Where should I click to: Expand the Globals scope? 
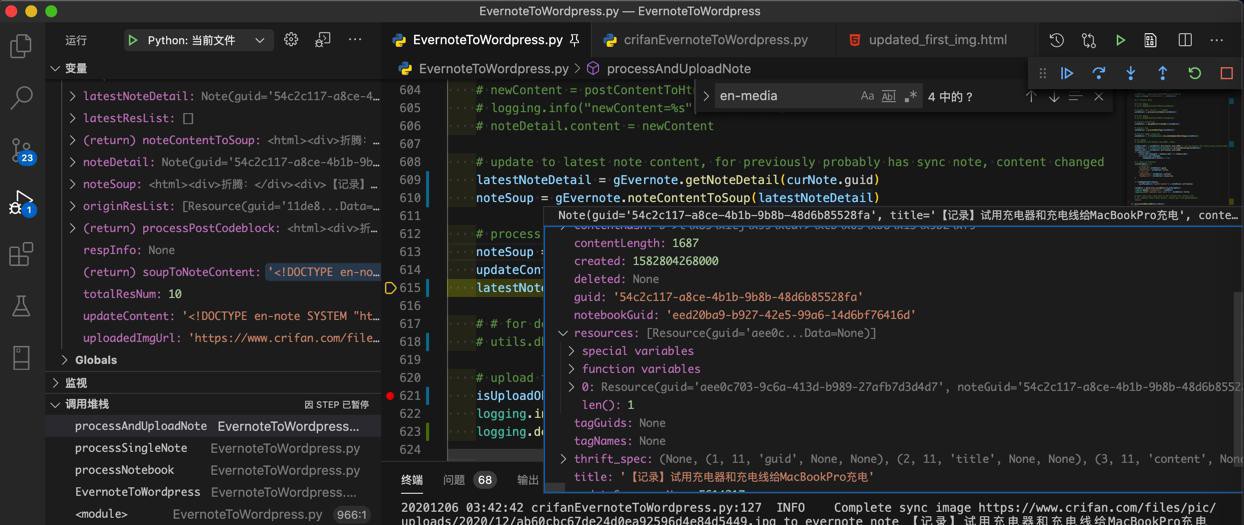tap(65, 360)
